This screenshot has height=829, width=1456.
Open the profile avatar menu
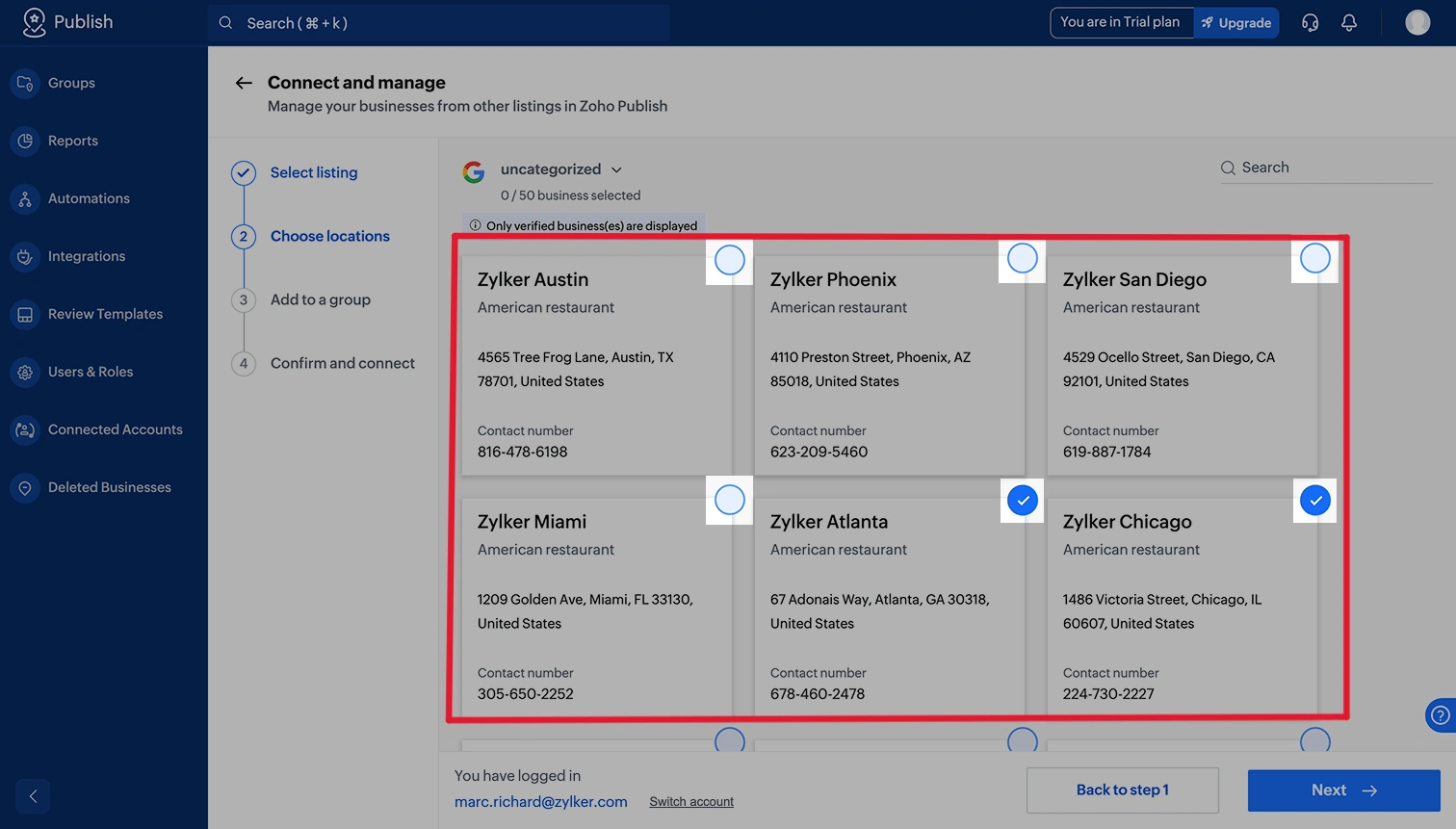coord(1417,21)
